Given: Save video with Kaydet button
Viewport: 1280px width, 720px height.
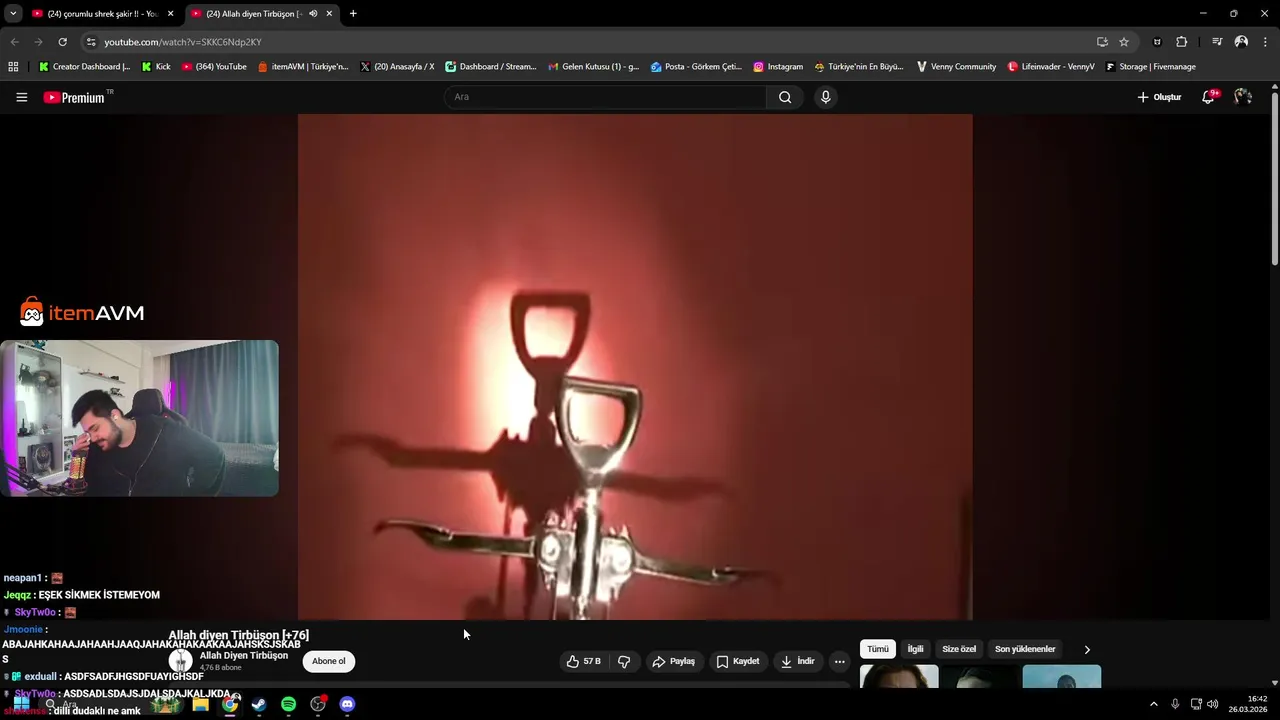Looking at the screenshot, I should pyautogui.click(x=738, y=661).
